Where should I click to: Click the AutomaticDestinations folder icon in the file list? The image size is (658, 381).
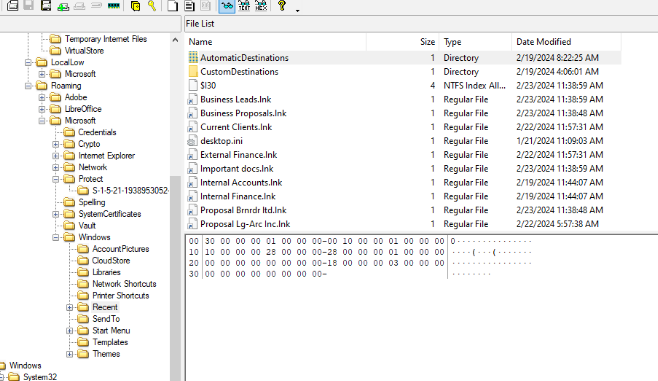pos(193,57)
